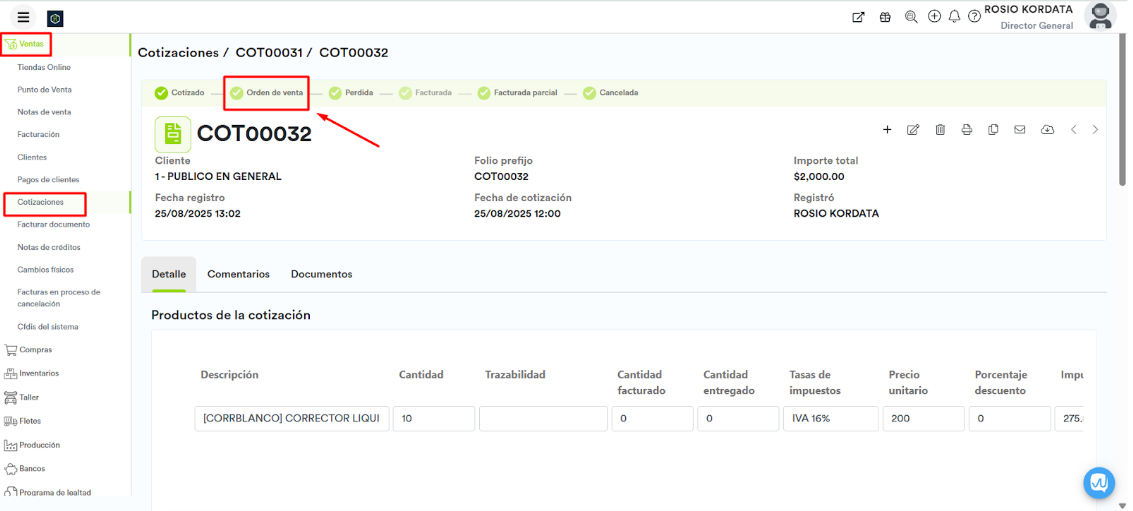Open the hamburger menu button
This screenshot has width=1133, height=511.
23,17
